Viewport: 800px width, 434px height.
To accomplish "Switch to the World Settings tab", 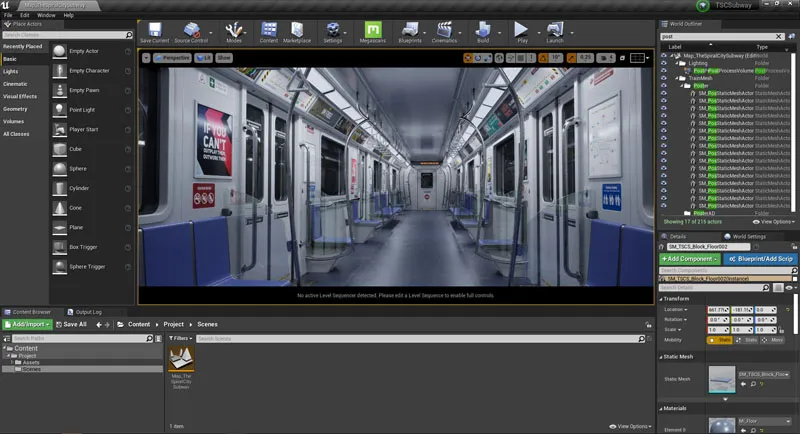I will 749,236.
